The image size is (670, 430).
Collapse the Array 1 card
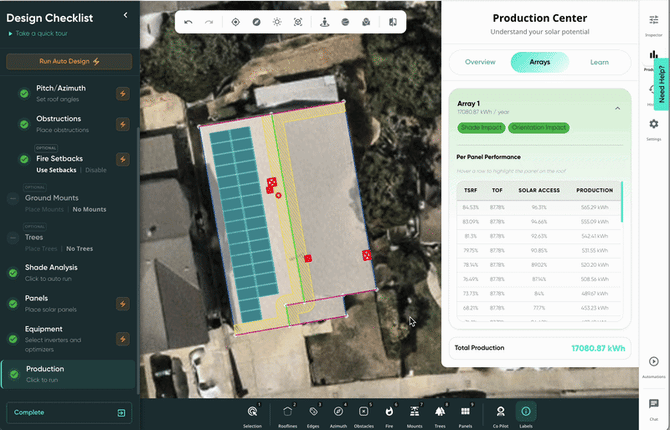point(617,108)
